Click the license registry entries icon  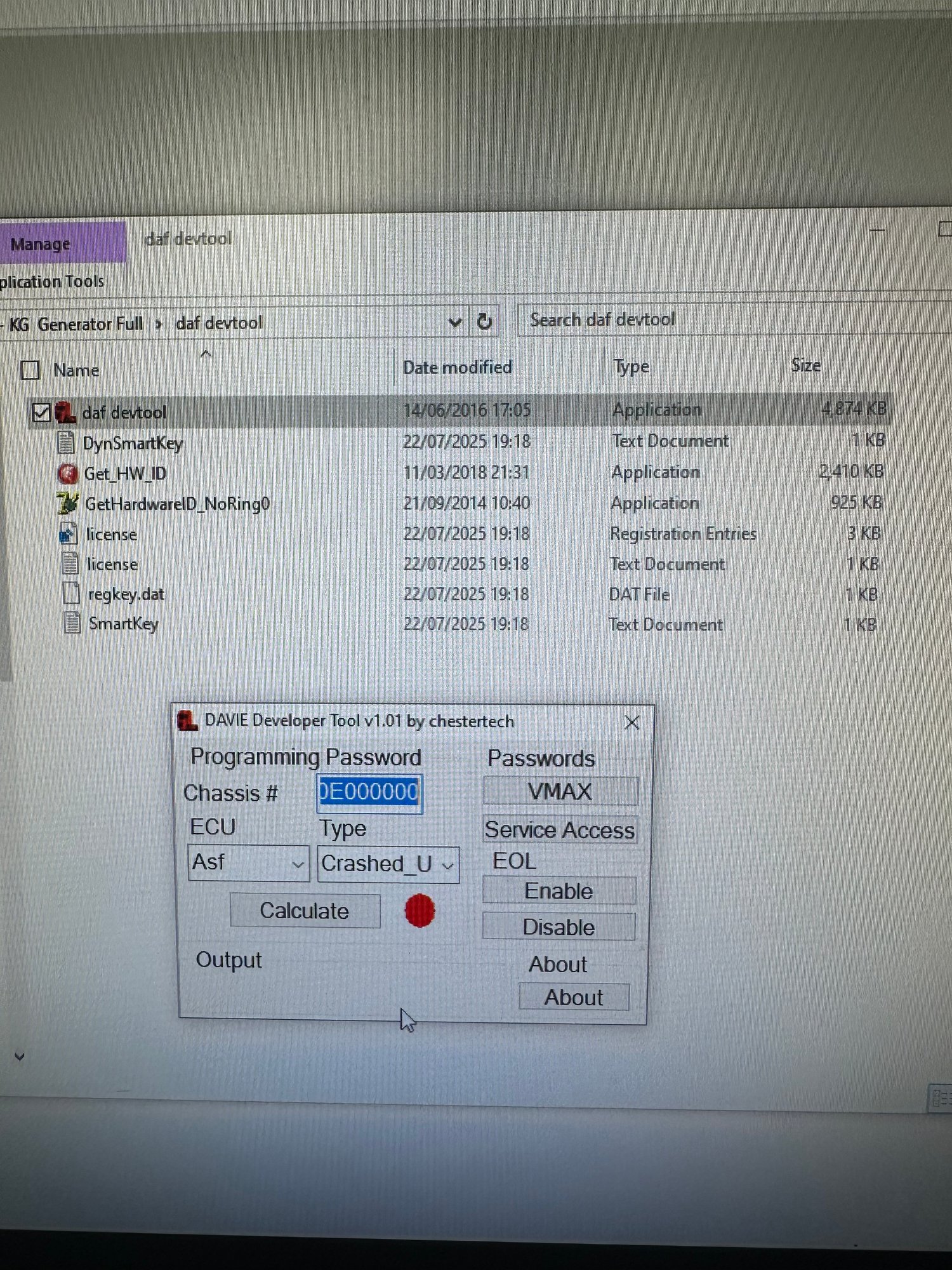(69, 534)
